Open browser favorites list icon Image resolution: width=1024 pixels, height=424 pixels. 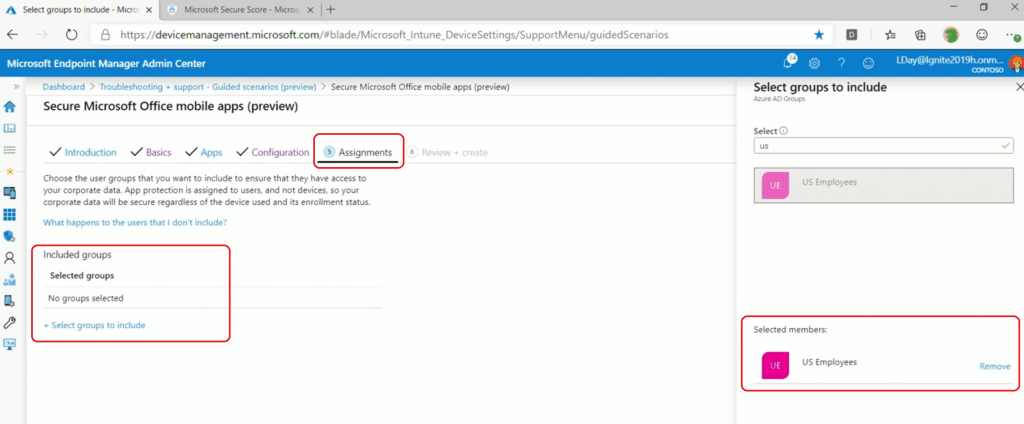click(x=890, y=35)
